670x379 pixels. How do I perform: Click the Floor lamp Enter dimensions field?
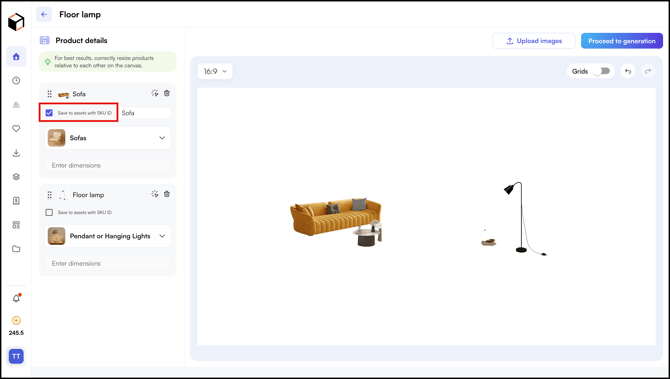(x=108, y=264)
